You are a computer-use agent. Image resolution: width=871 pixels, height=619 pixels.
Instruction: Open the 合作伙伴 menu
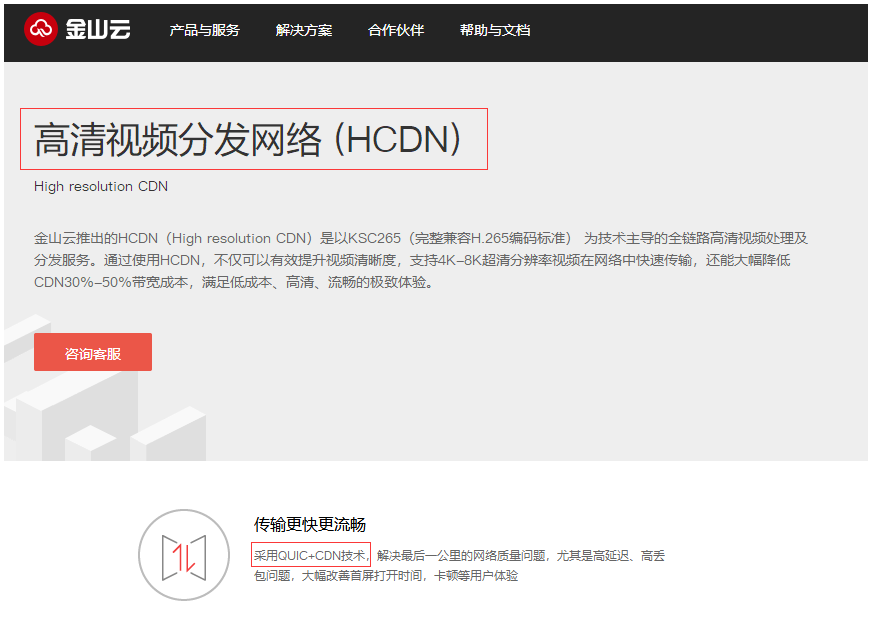click(396, 30)
